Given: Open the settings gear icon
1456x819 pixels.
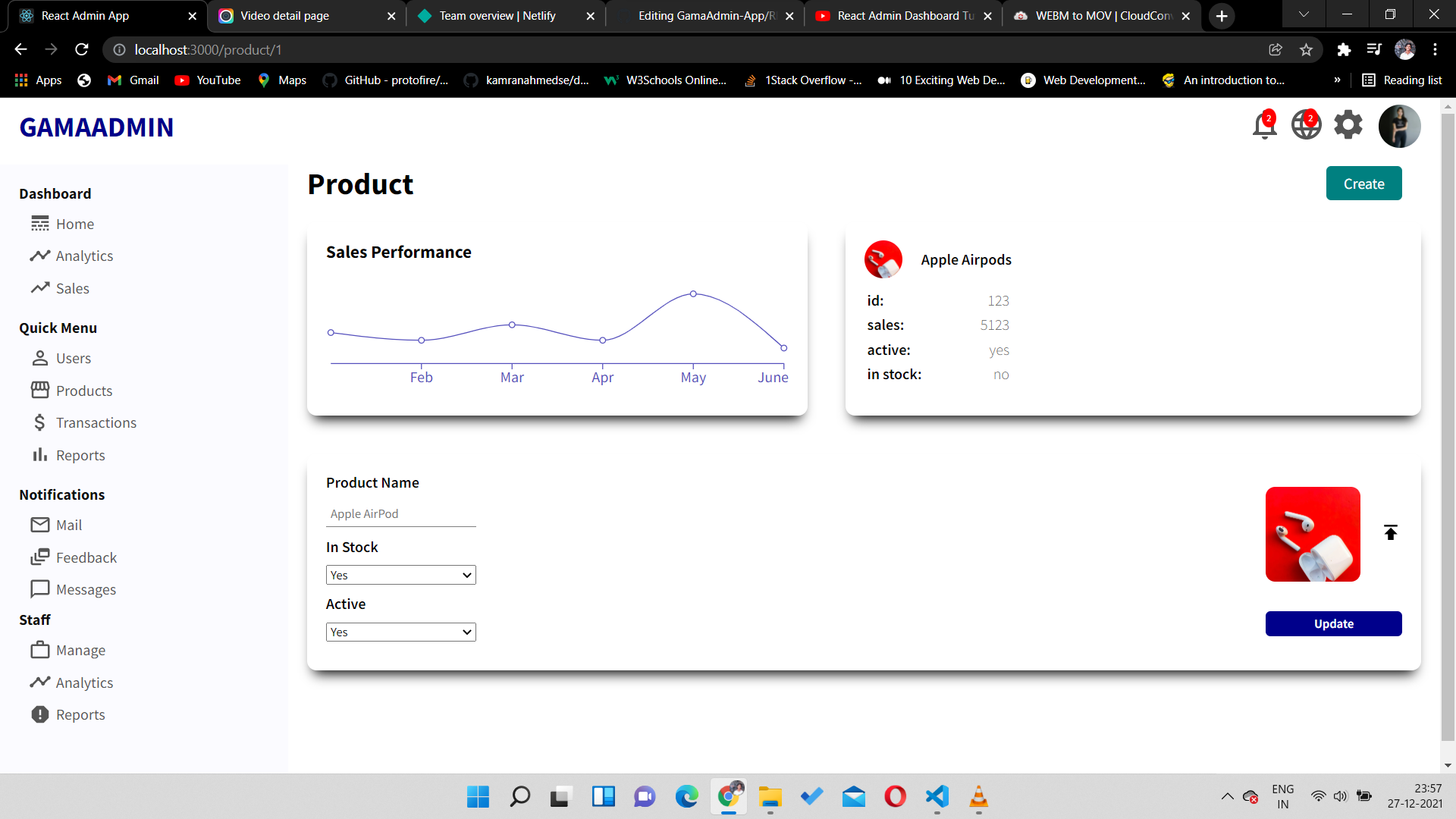Looking at the screenshot, I should tap(1348, 125).
